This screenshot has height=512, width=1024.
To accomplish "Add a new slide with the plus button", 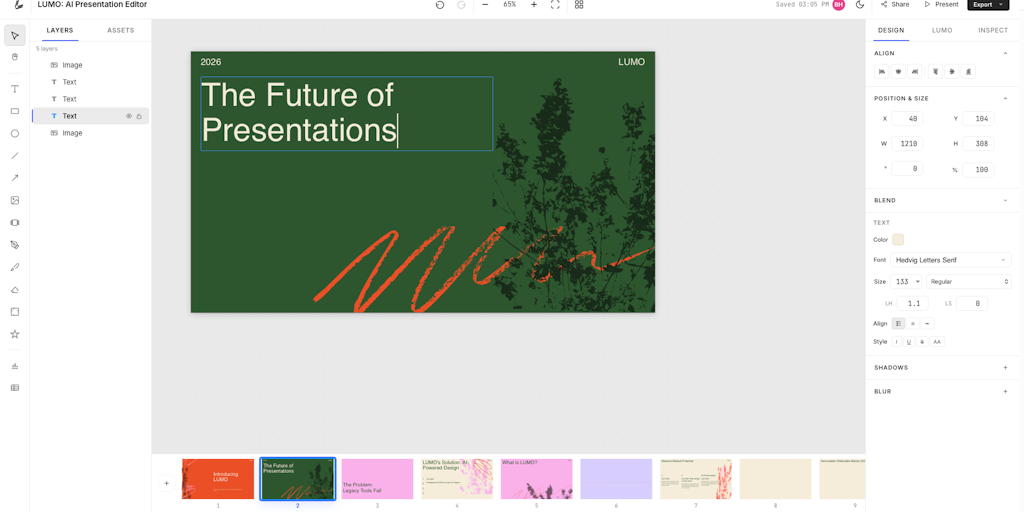I will coord(167,483).
